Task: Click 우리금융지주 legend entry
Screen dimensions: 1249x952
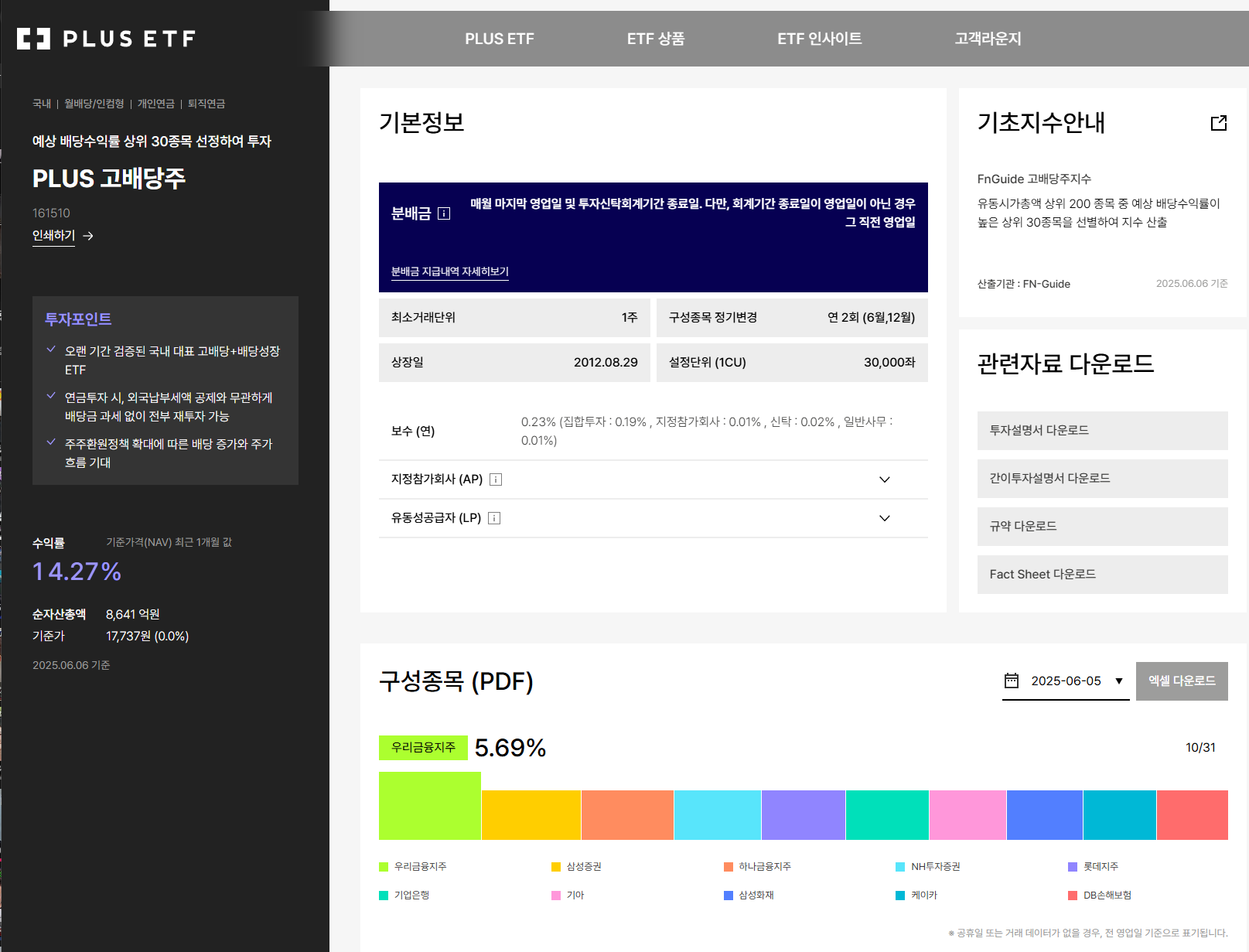Action: [x=413, y=867]
